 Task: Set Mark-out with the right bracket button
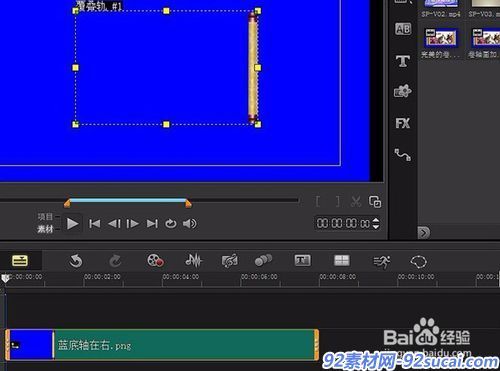[x=337, y=201]
